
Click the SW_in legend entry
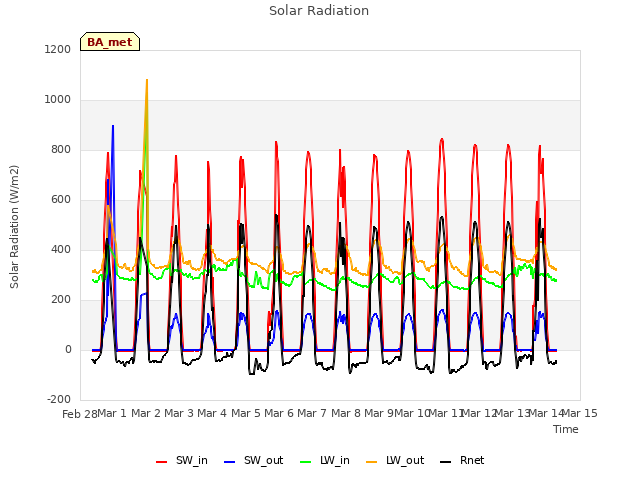click(182, 461)
